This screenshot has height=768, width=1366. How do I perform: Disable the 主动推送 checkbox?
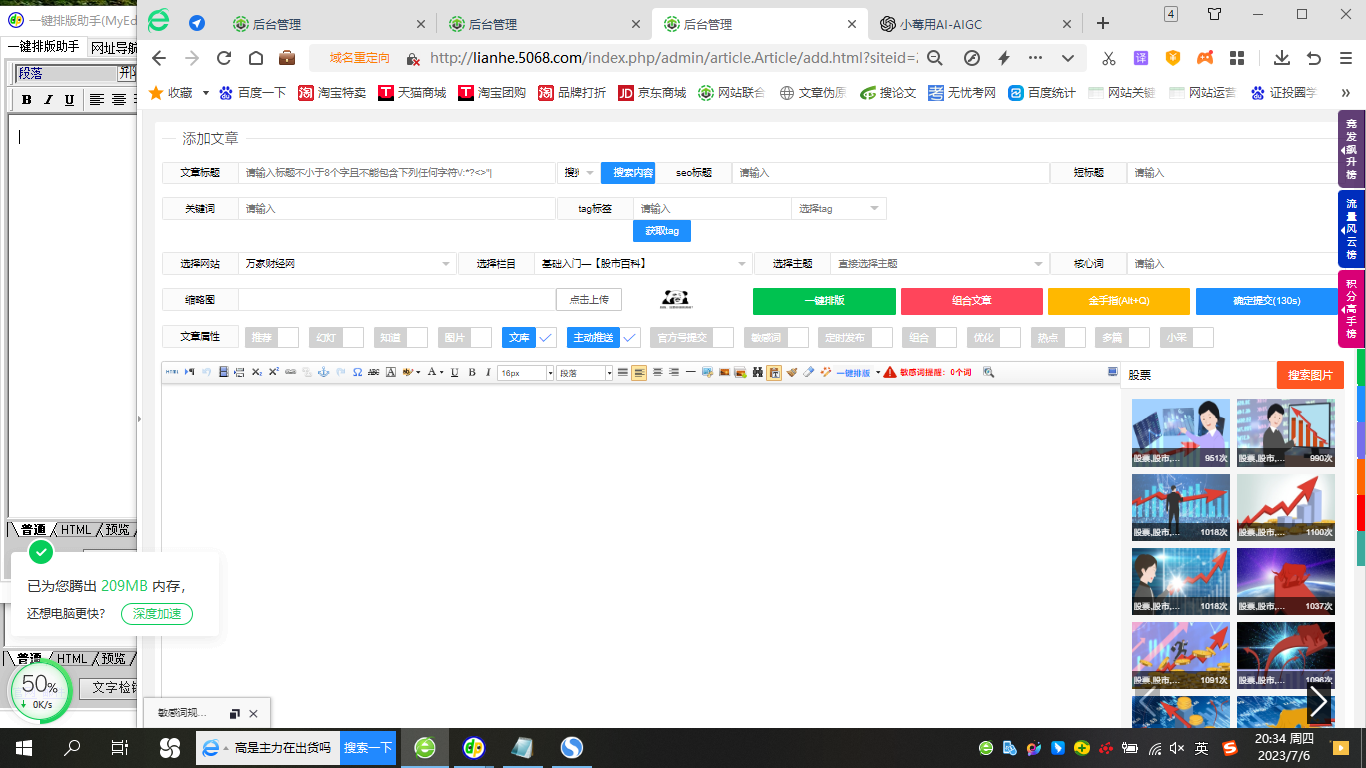click(x=630, y=337)
